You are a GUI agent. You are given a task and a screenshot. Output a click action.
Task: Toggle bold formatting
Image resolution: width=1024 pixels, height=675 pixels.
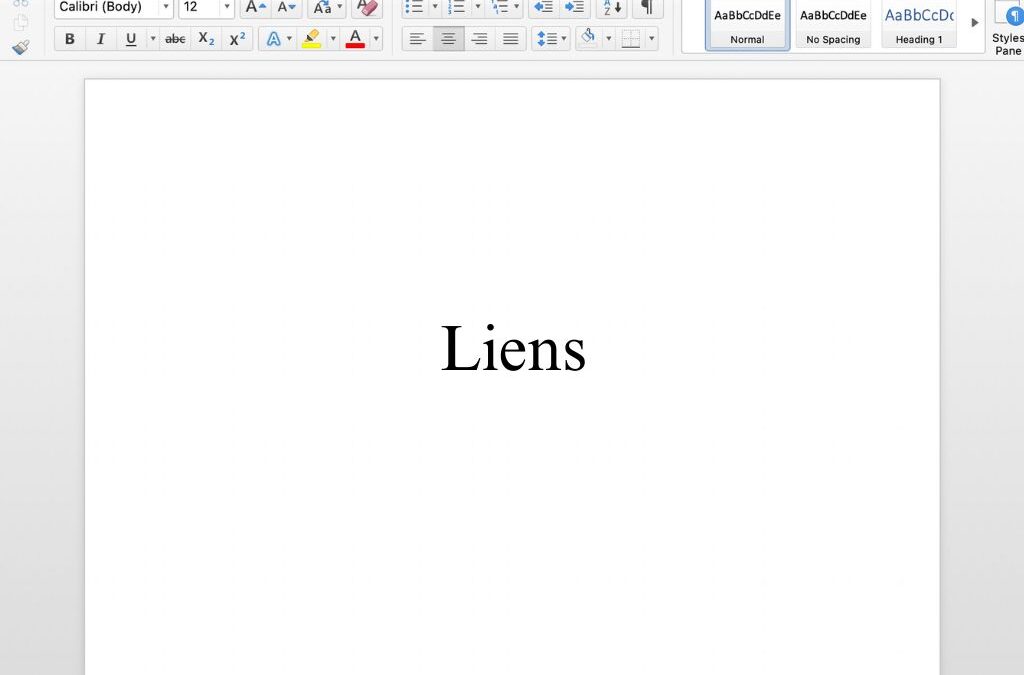point(70,39)
